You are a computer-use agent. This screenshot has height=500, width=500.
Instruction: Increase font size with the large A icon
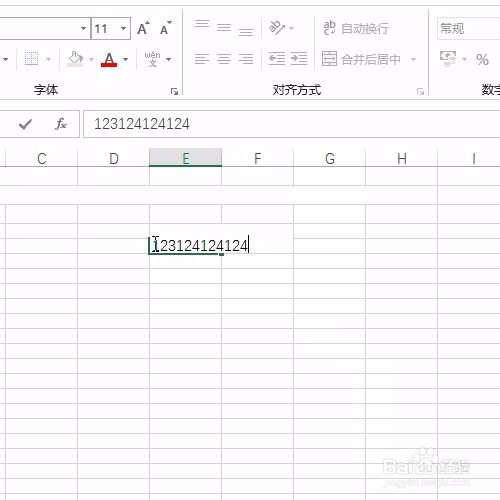[x=143, y=28]
